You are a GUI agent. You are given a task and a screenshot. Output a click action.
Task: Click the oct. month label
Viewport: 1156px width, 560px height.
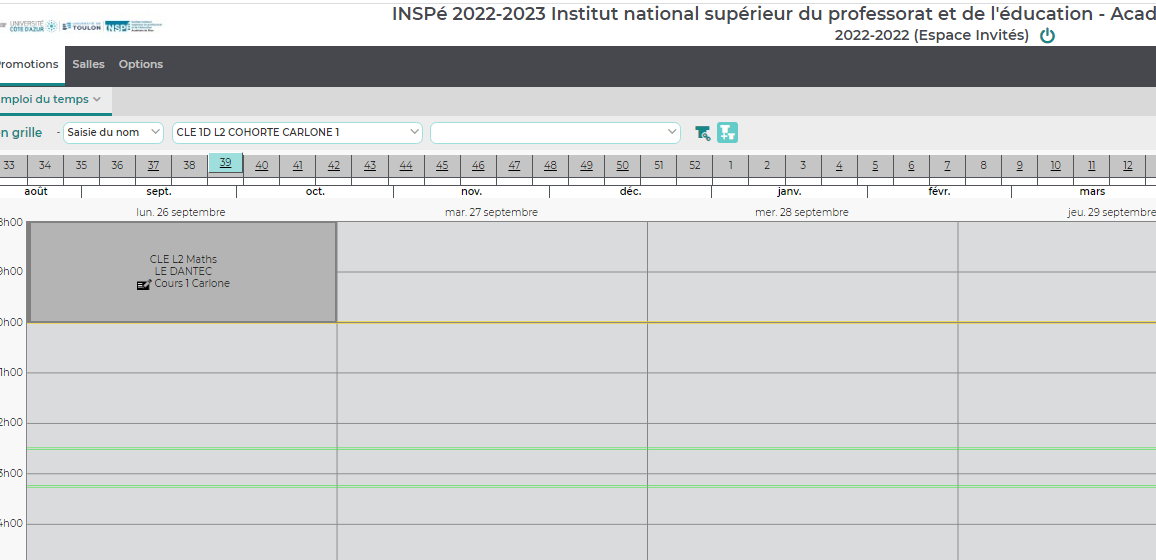[316, 192]
